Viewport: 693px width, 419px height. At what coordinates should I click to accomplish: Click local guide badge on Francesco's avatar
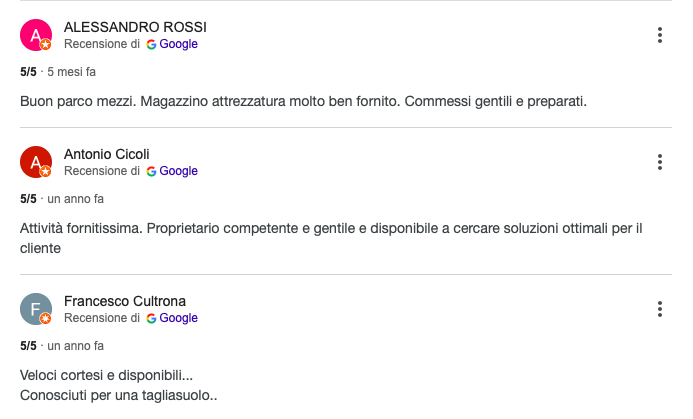click(x=46, y=319)
